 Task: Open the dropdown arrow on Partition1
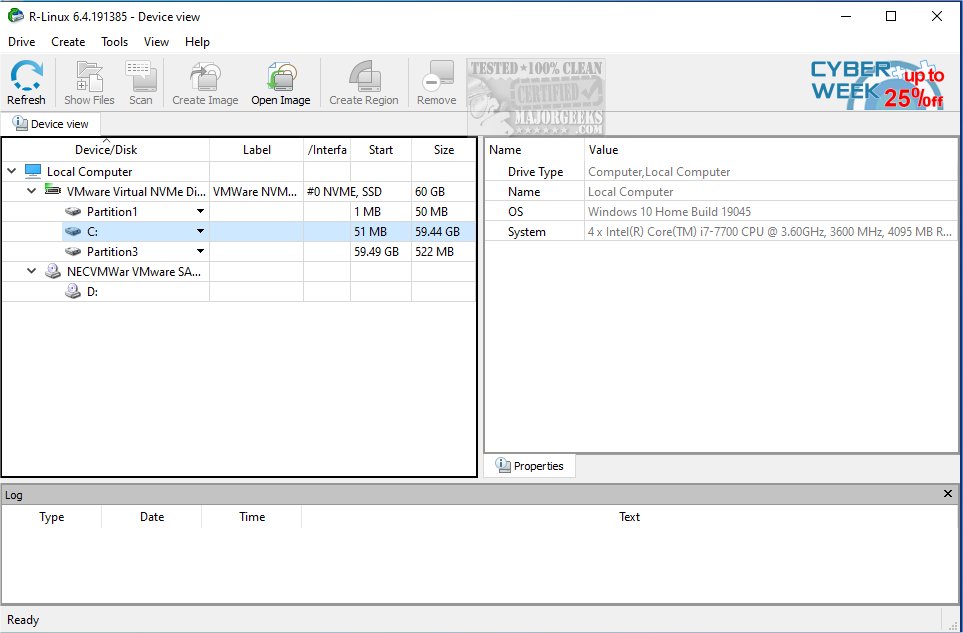pyautogui.click(x=200, y=211)
